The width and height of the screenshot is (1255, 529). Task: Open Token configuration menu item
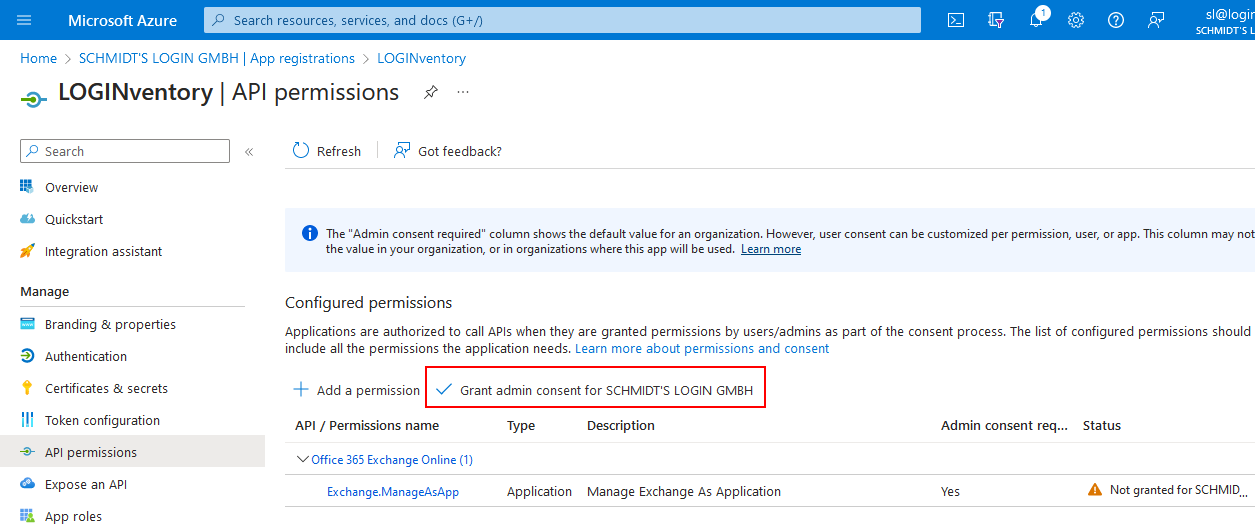coord(102,420)
